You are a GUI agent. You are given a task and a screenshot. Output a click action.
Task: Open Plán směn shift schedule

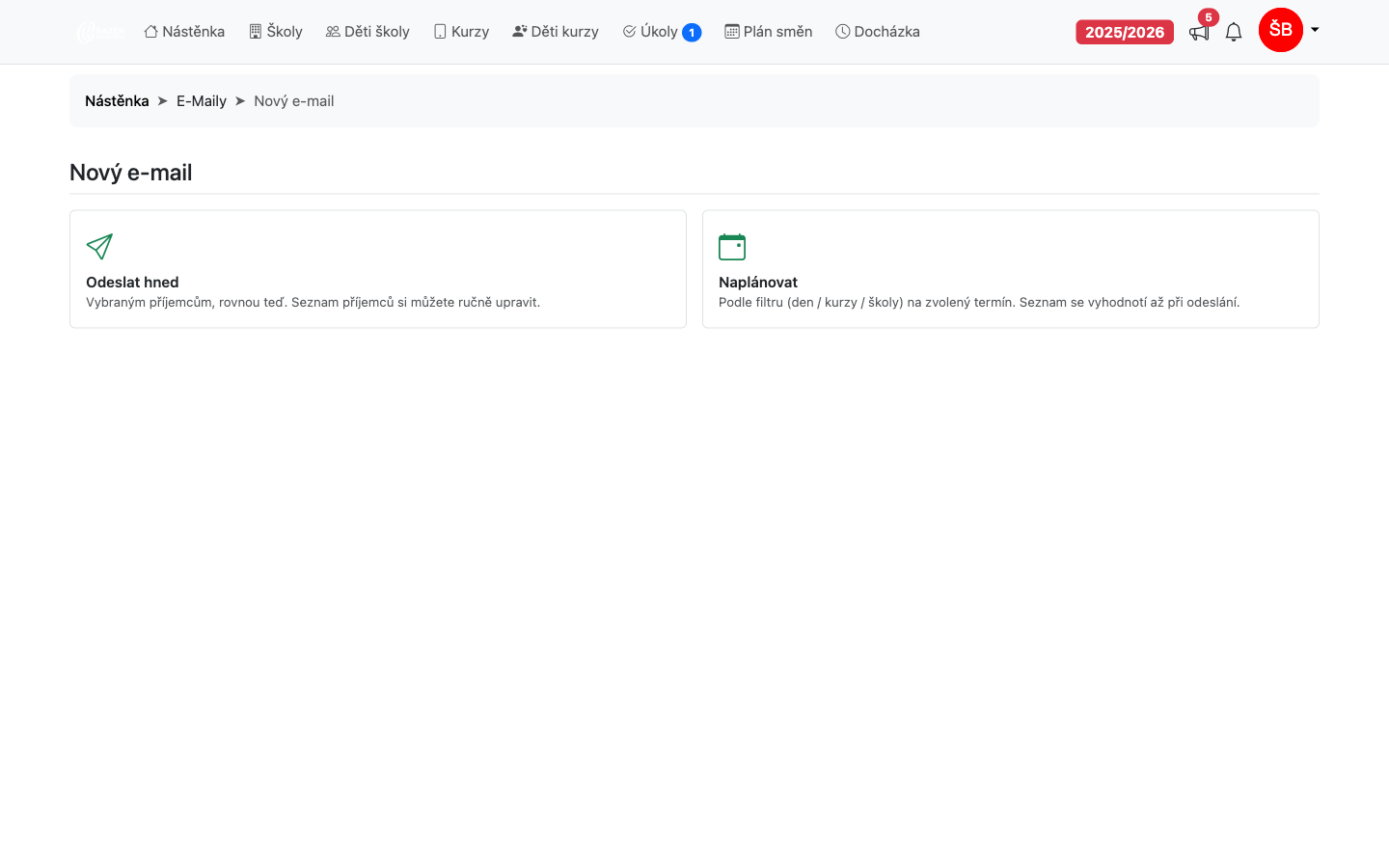pos(769,32)
